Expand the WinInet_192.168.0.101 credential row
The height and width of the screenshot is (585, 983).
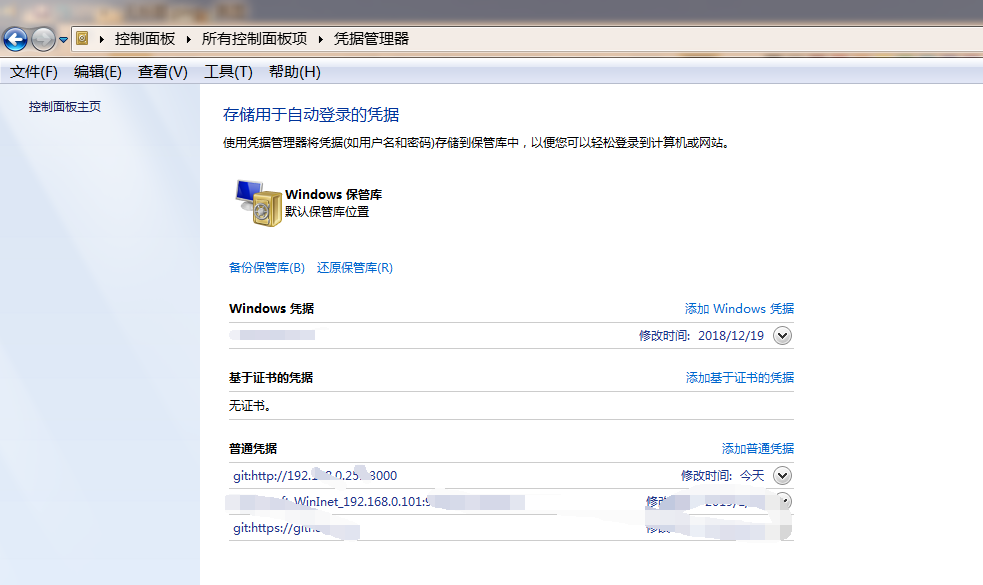[x=784, y=501]
